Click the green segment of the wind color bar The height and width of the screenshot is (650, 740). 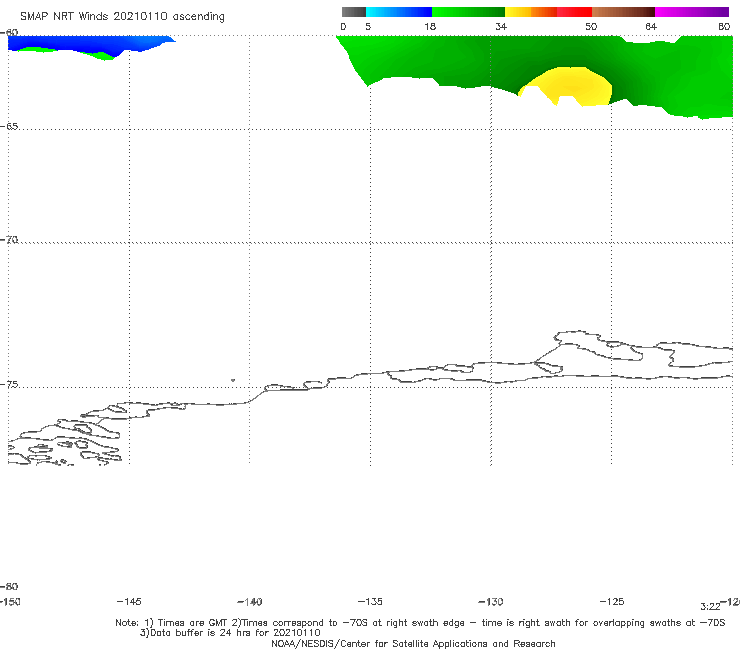(468, 12)
